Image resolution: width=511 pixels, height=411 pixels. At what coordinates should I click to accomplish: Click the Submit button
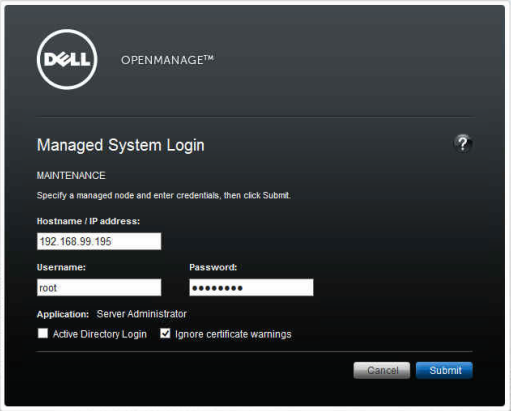(x=444, y=370)
